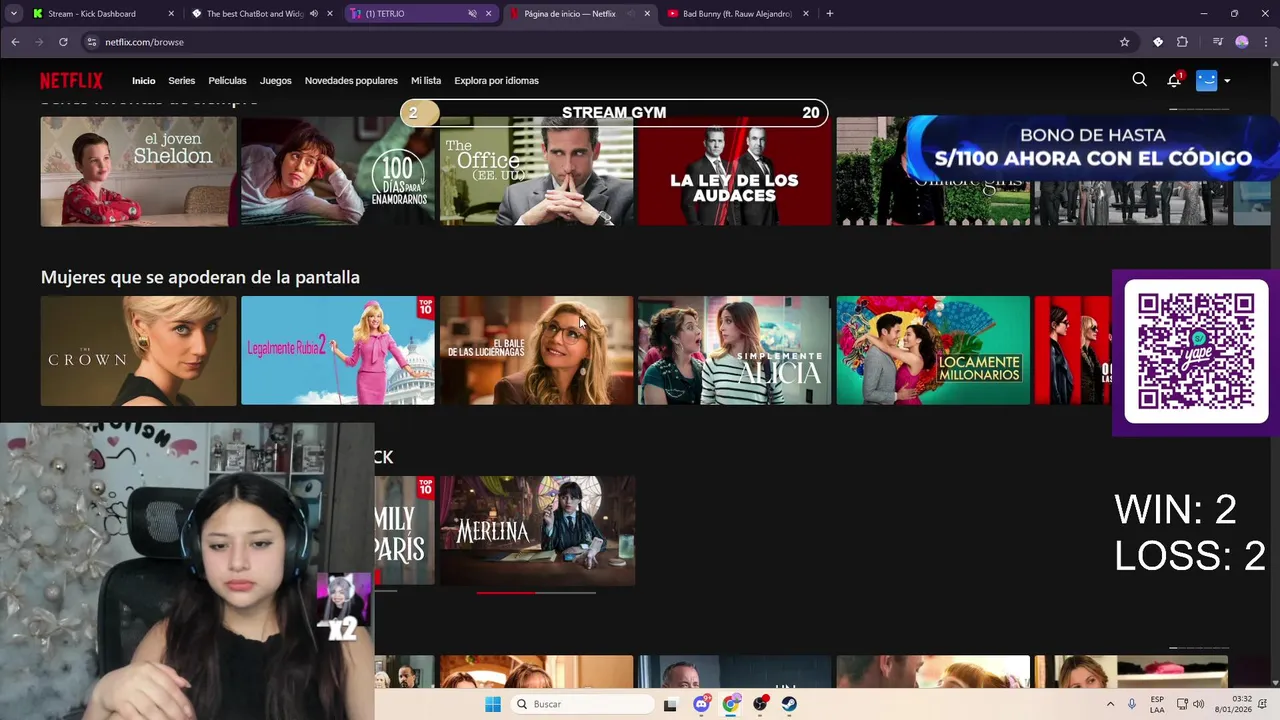Image resolution: width=1280 pixels, height=720 pixels.
Task: Click the taskbar Buscar search box
Action: tap(583, 704)
